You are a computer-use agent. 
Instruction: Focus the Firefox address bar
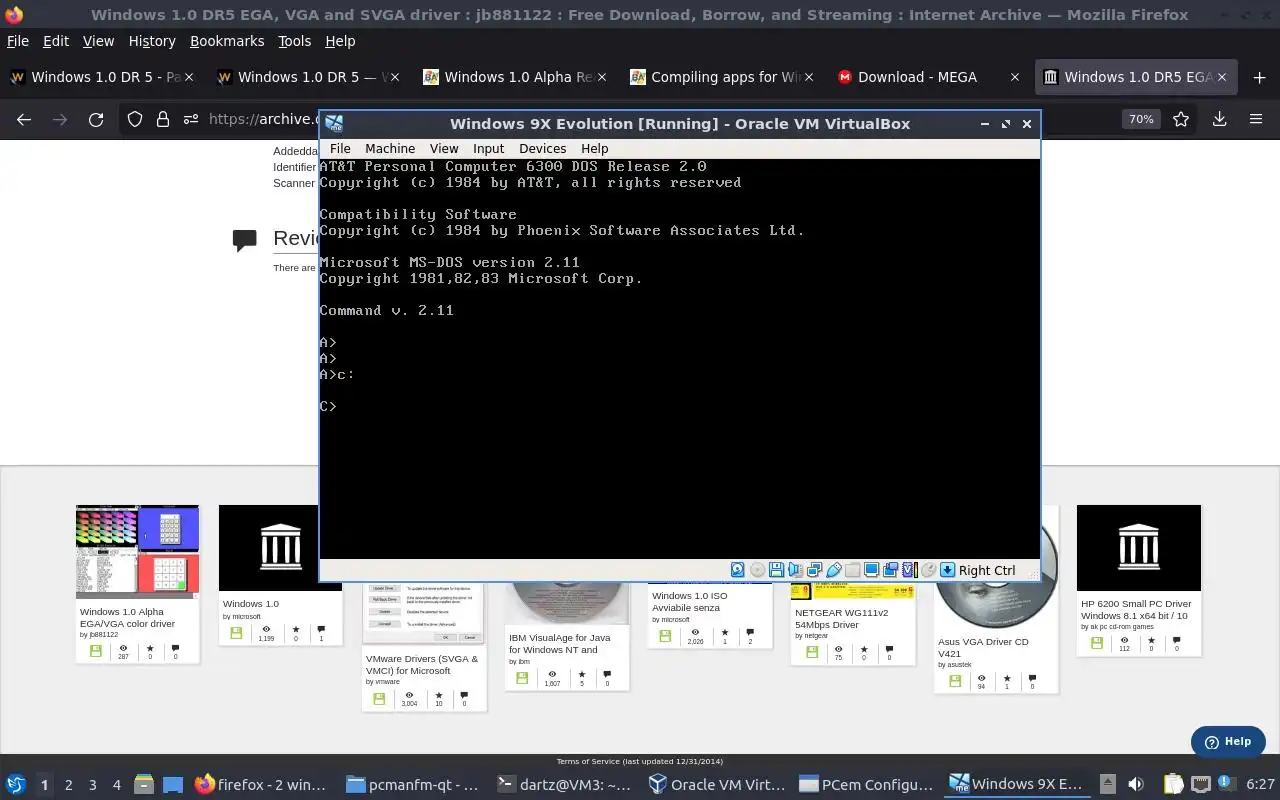click(x=260, y=119)
